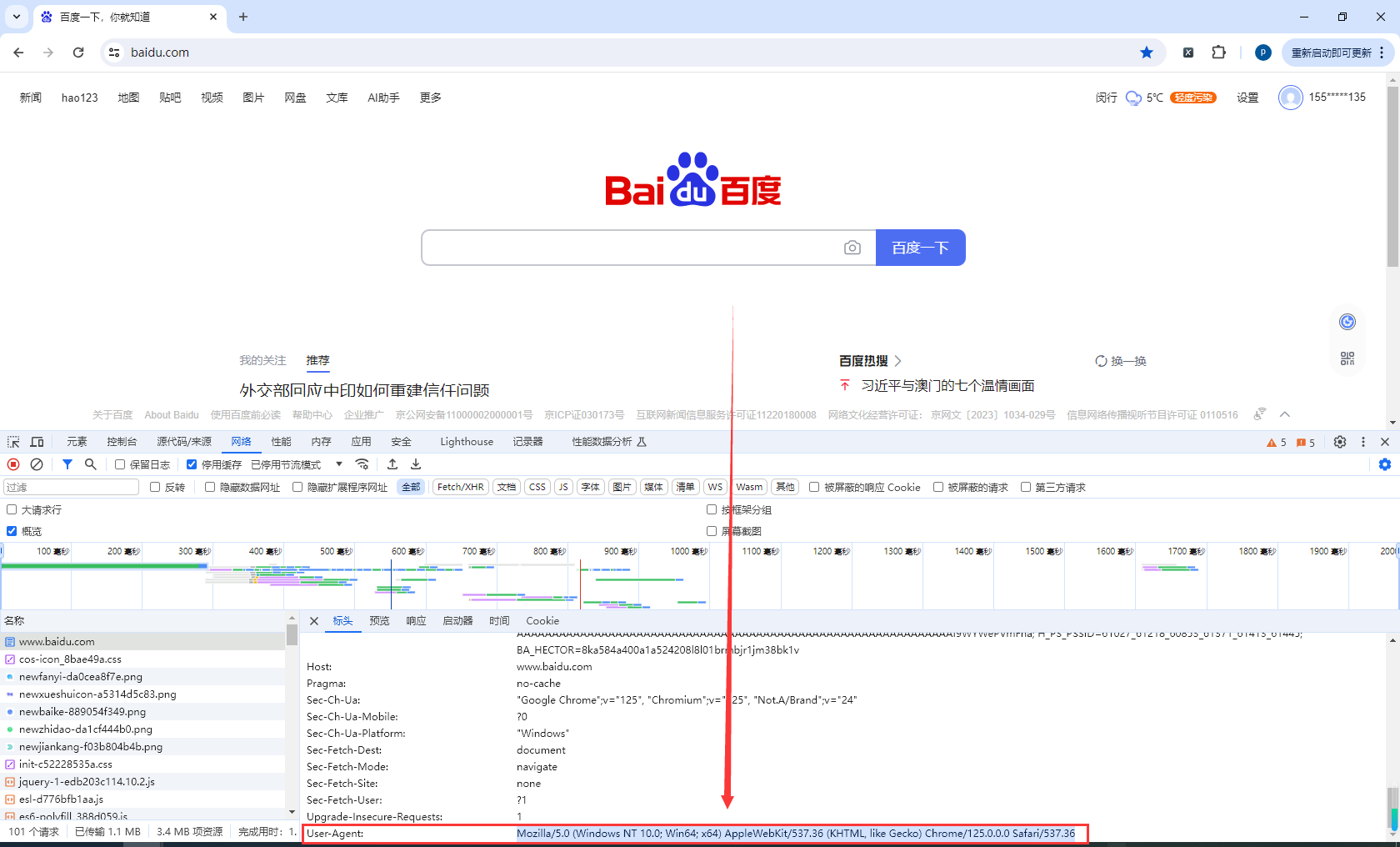Uncheck the 停用缓存 checkbox
The width and height of the screenshot is (1400, 847).
click(x=192, y=464)
